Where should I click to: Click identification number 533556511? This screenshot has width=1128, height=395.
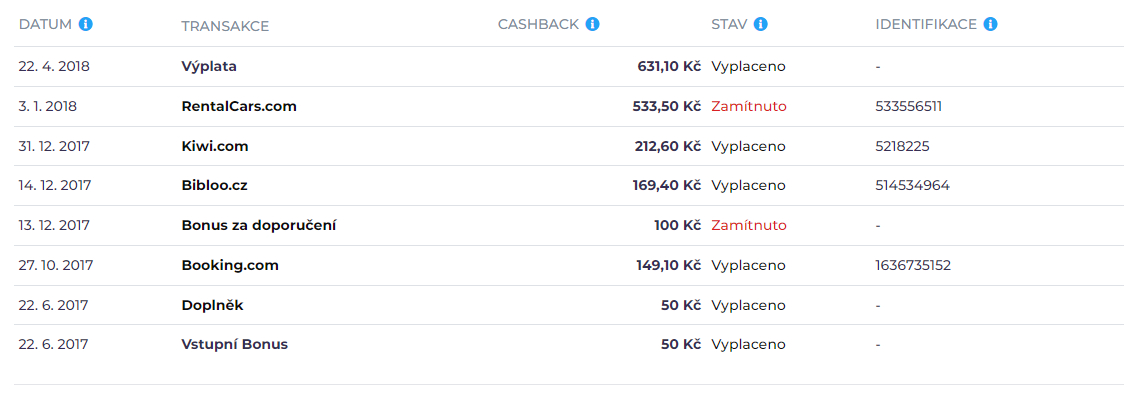point(909,106)
